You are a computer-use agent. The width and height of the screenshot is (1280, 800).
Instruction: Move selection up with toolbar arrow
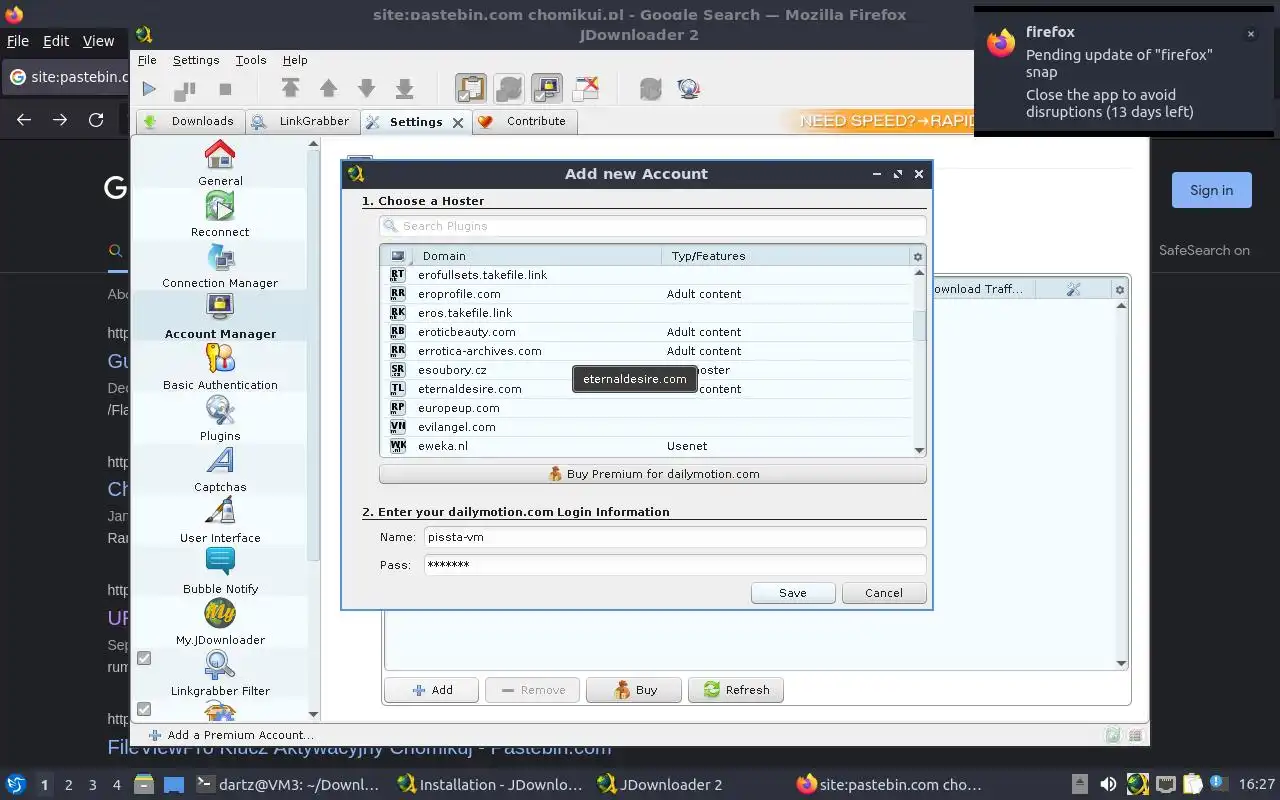[x=328, y=89]
